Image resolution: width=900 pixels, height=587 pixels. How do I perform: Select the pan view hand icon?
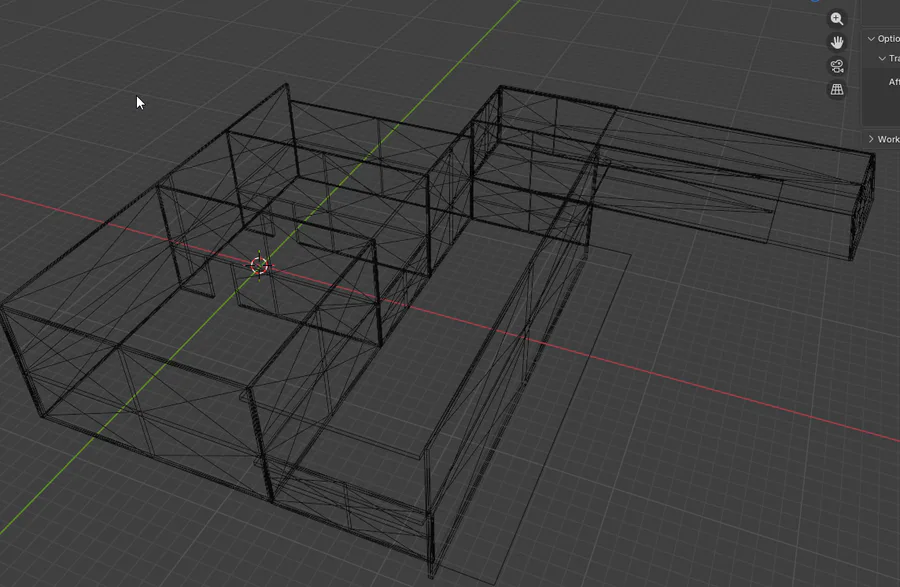tap(837, 42)
